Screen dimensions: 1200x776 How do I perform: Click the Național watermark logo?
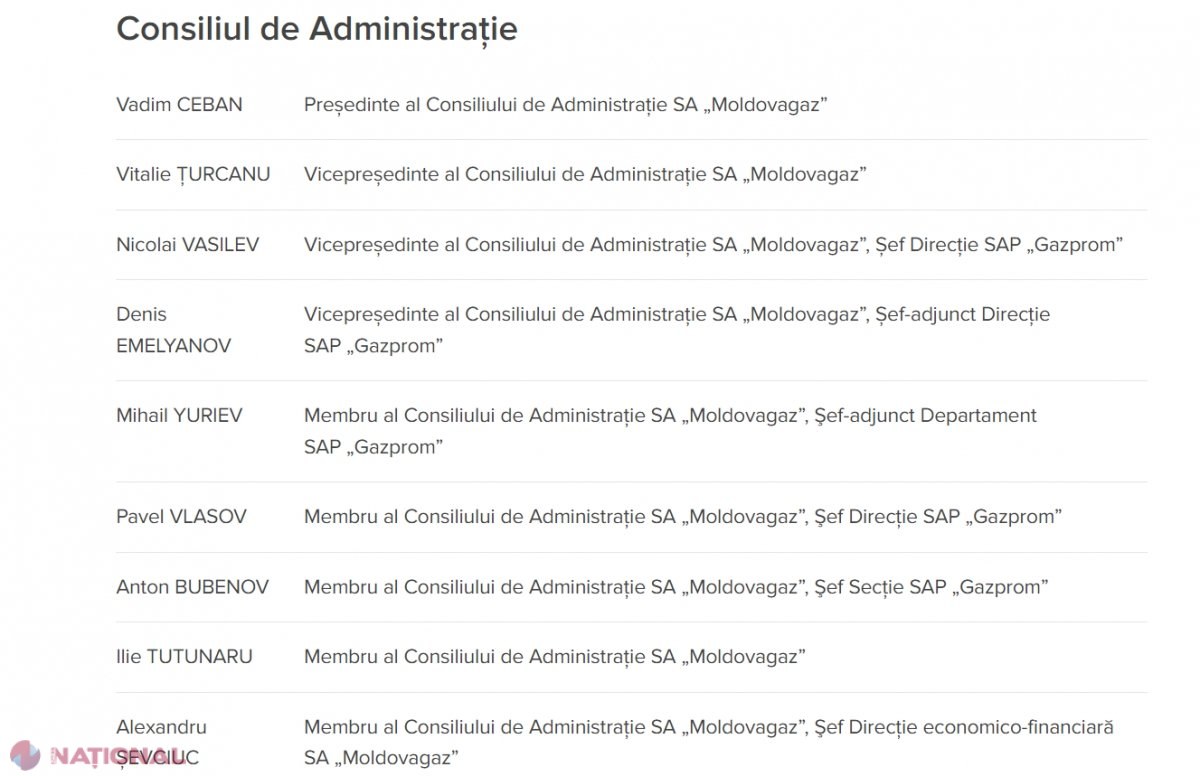click(95, 756)
